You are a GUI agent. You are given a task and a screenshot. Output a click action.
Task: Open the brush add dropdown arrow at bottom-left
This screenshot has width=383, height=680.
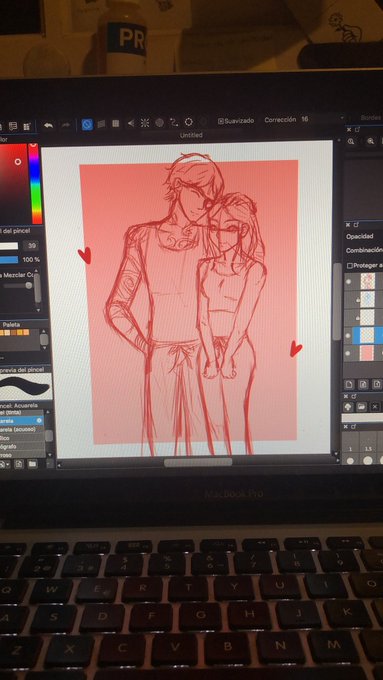(x=8, y=464)
